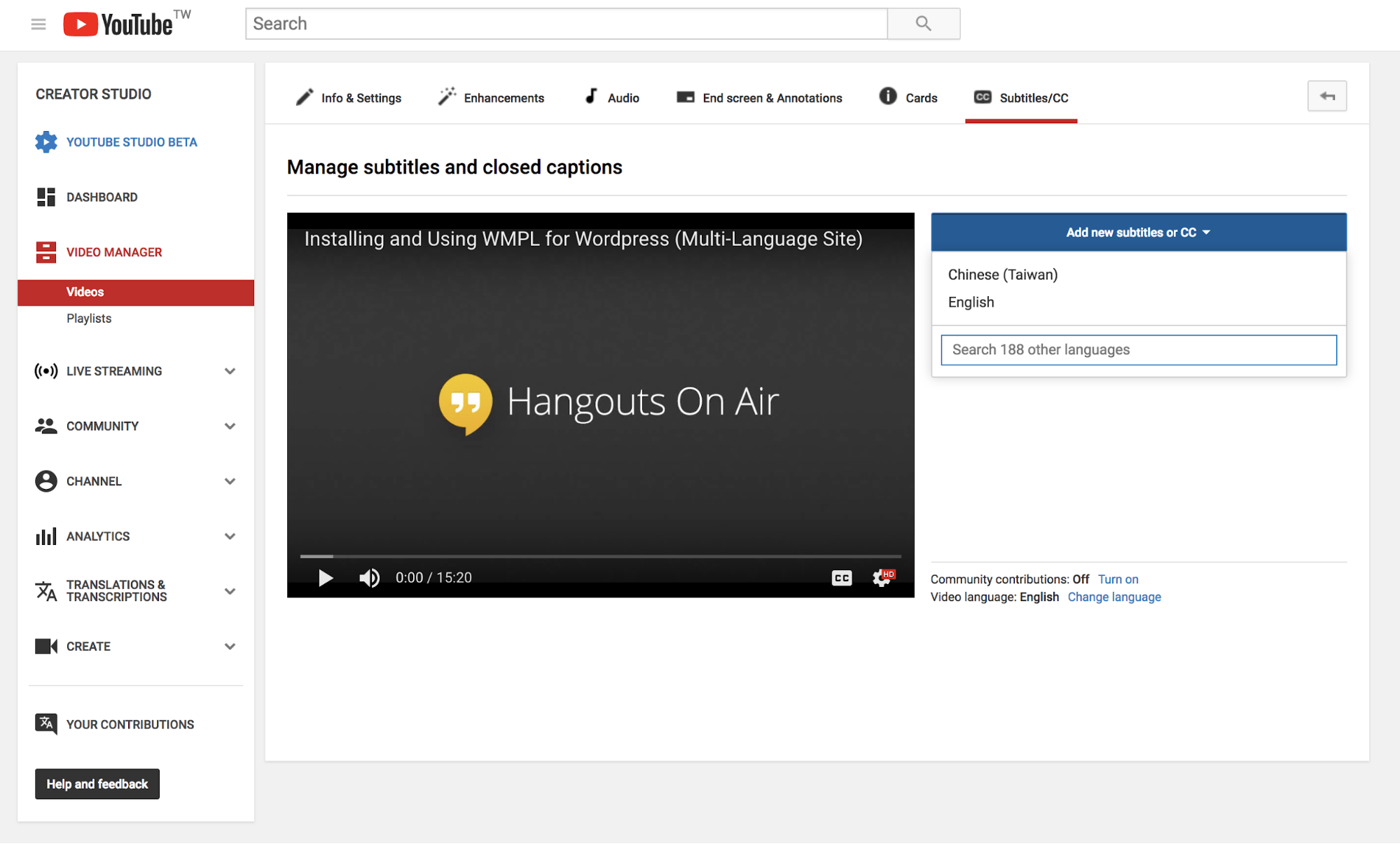
Task: Switch to Enhancements tab
Action: (x=491, y=98)
